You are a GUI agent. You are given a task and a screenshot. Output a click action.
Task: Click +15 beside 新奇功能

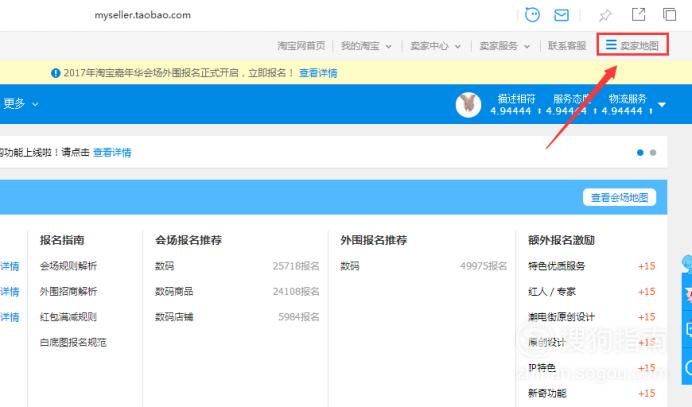647,394
